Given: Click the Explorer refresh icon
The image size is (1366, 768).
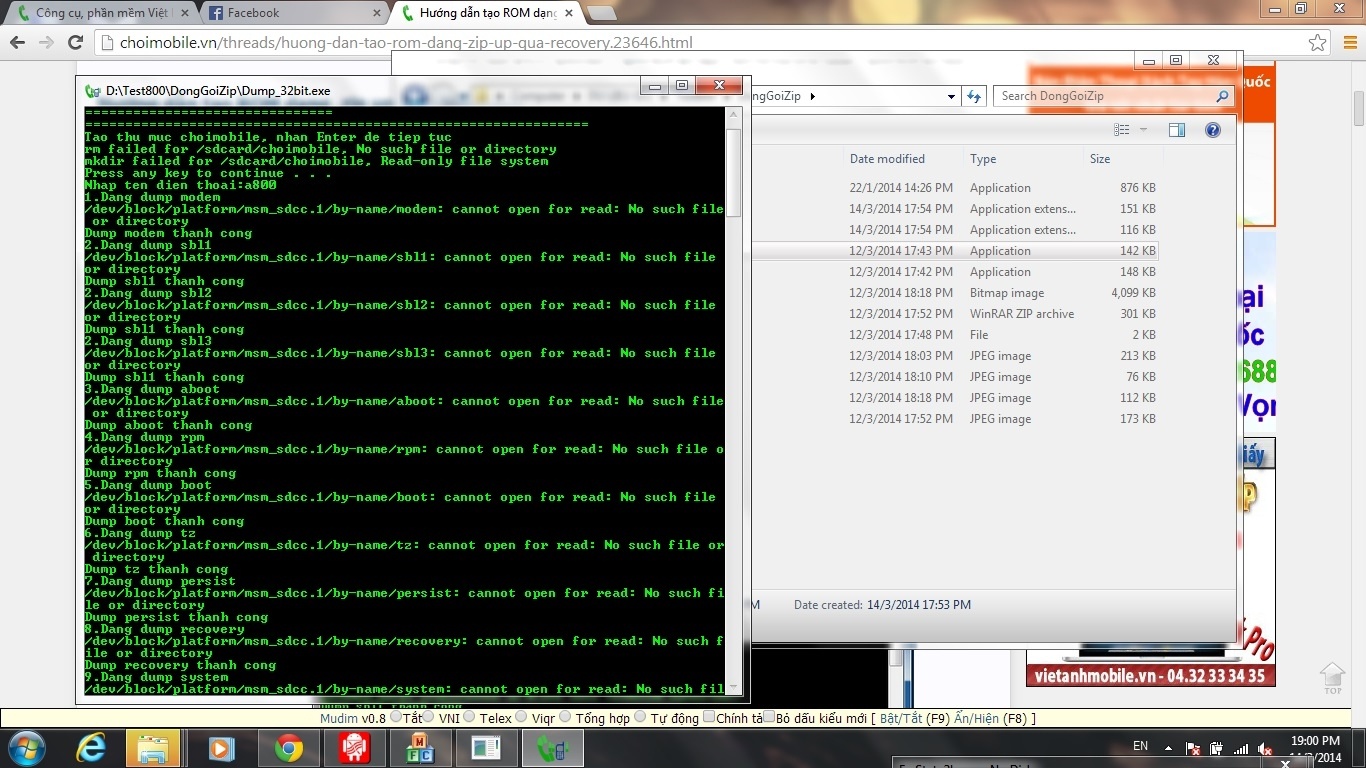Looking at the screenshot, I should point(974,96).
